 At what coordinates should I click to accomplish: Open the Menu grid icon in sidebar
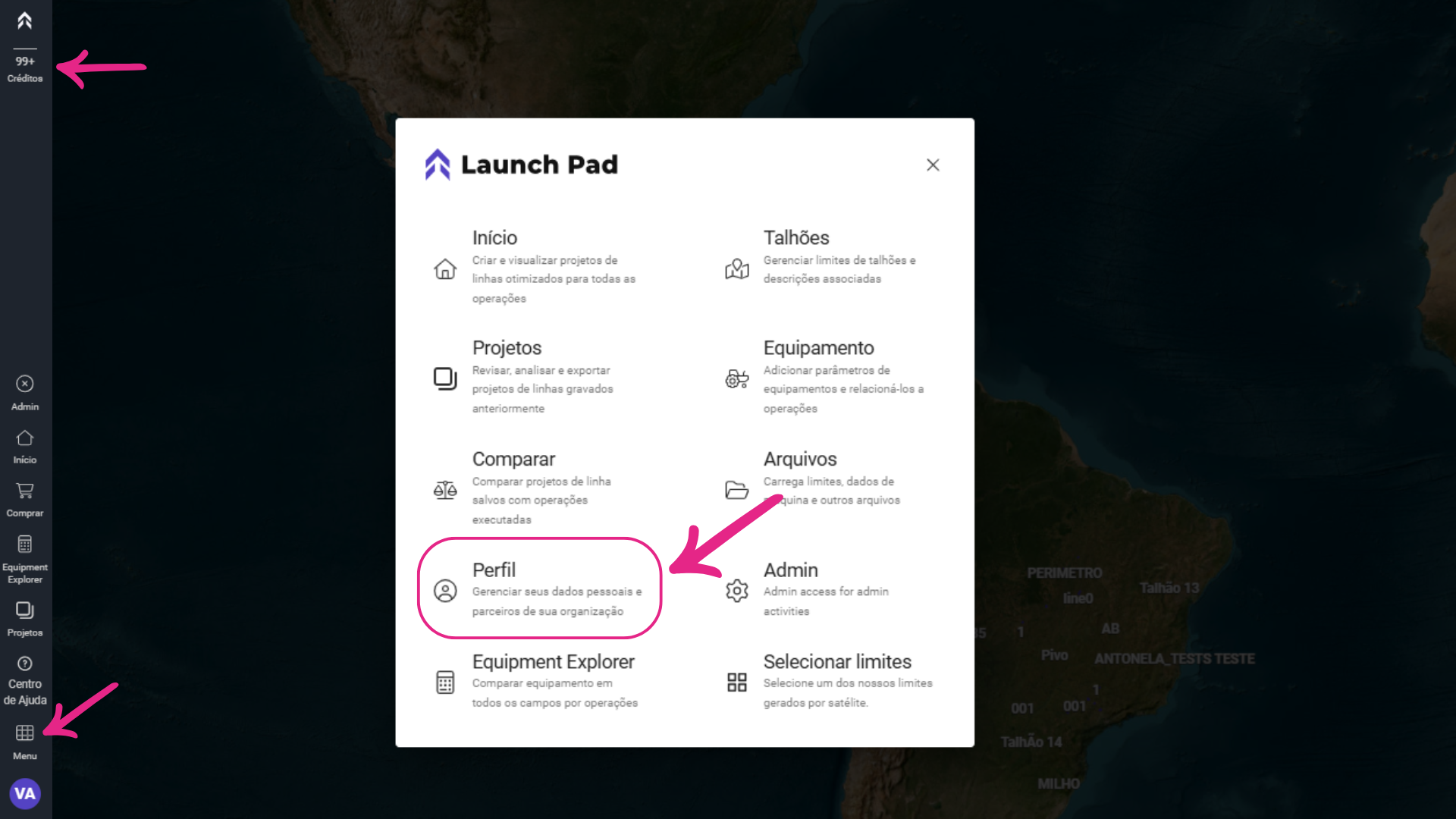pos(25,742)
